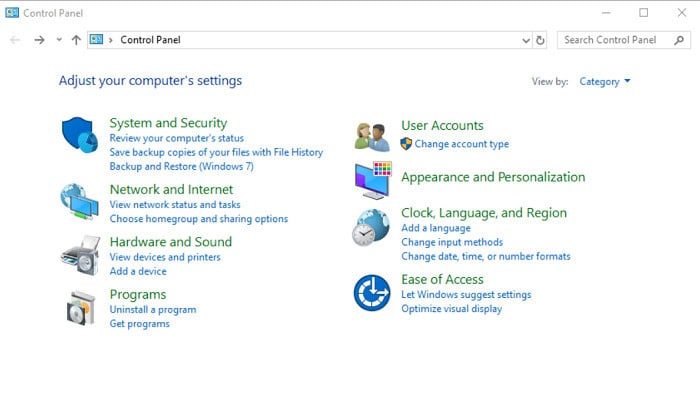Viewport: 700px width, 411px height.
Task: Open the User Accounts people icon
Action: click(372, 137)
